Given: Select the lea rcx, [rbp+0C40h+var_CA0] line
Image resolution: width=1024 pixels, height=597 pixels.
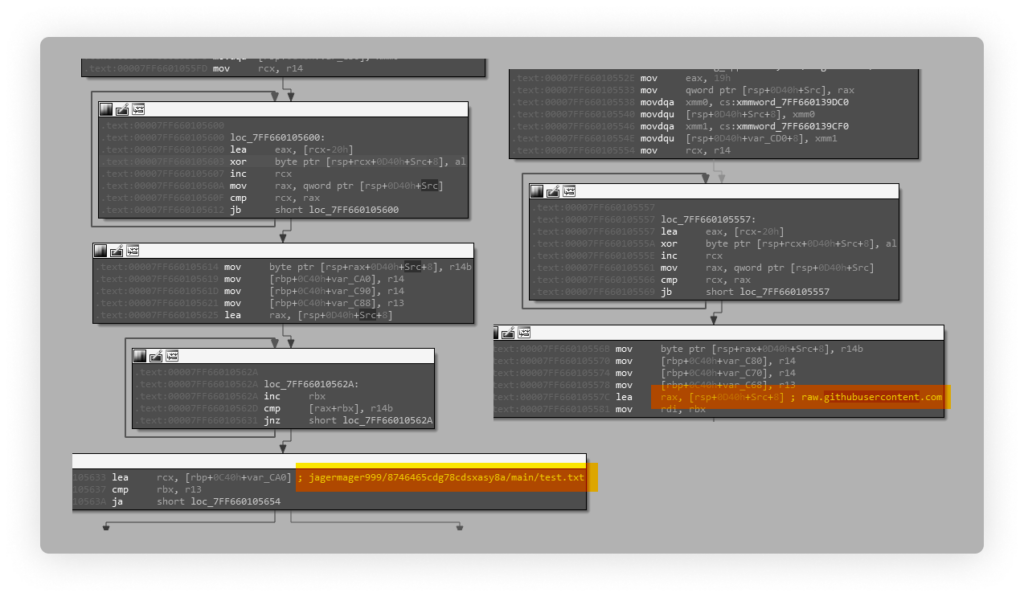Looking at the screenshot, I should click(184, 477).
